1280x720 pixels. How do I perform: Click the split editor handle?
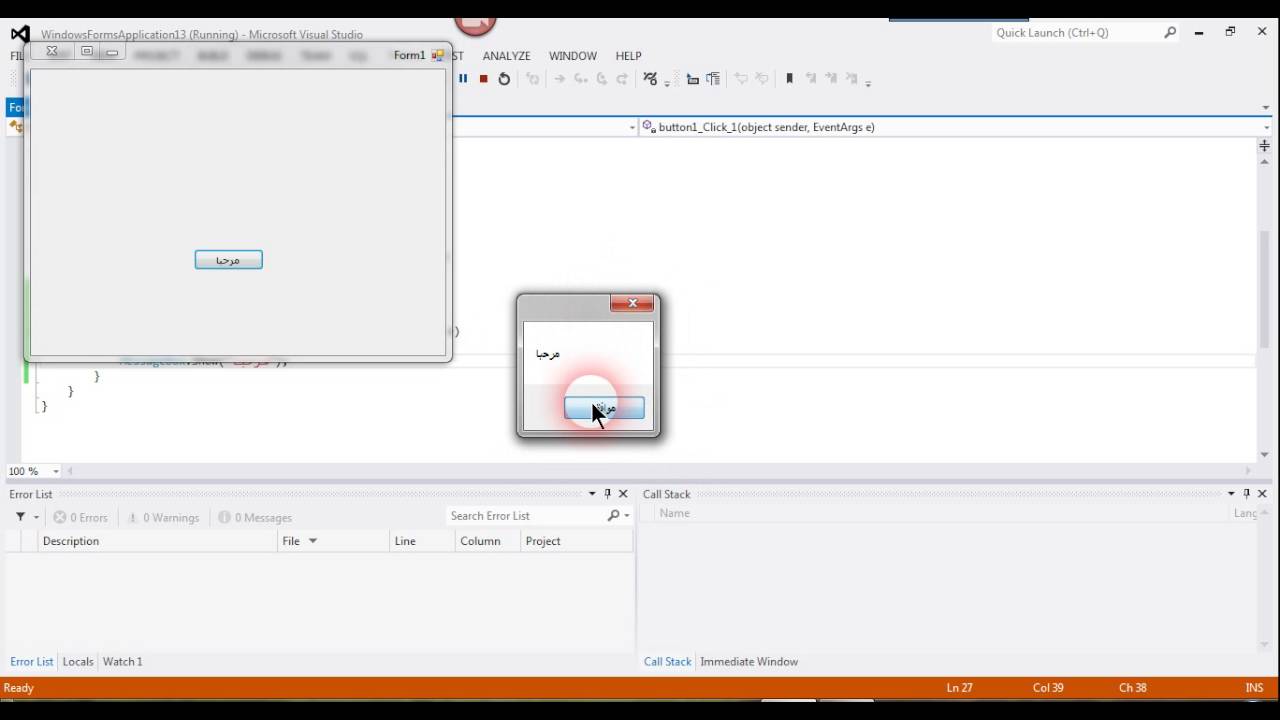tap(1264, 146)
